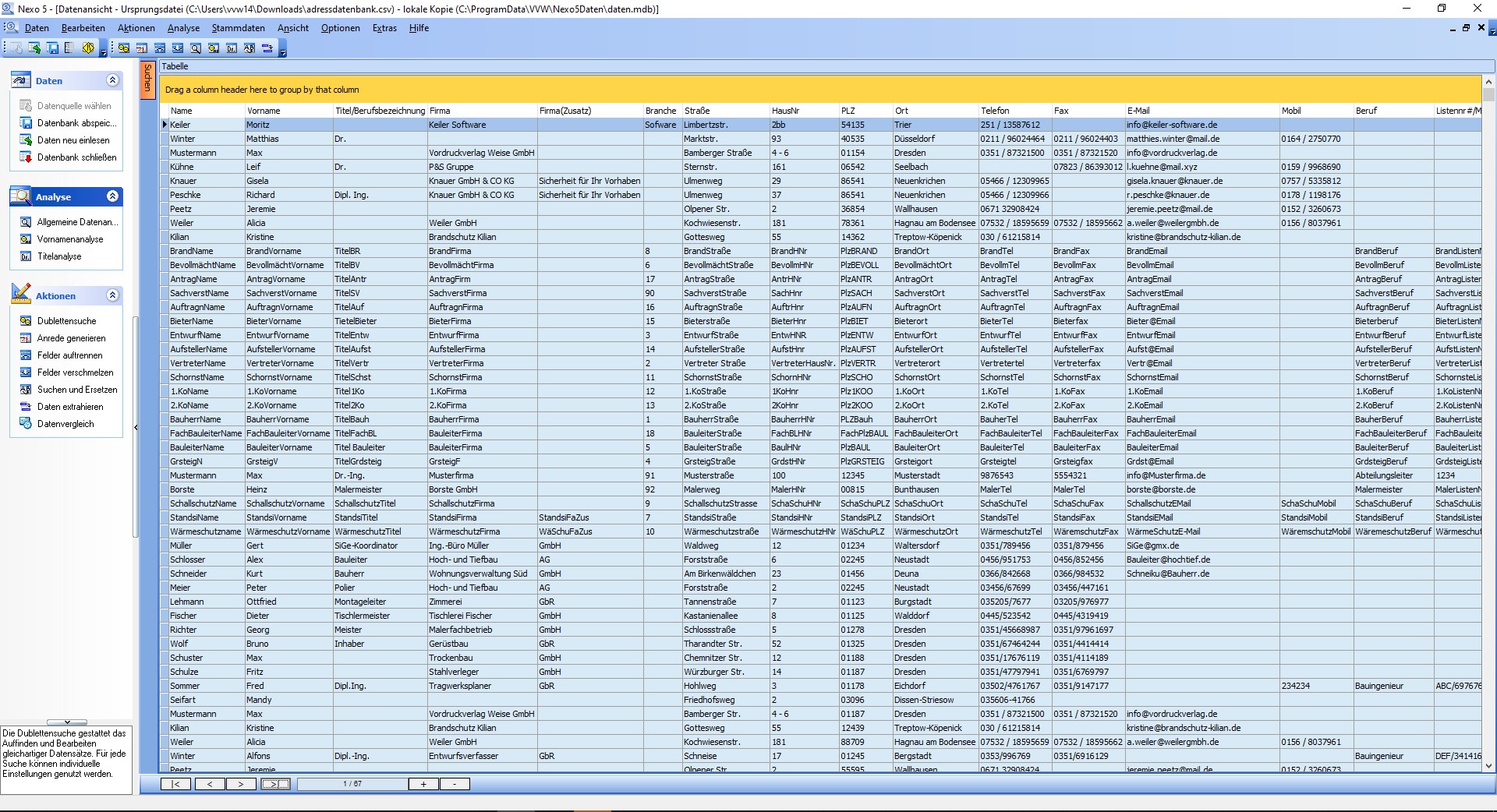Add a record with the plus button

tap(423, 784)
